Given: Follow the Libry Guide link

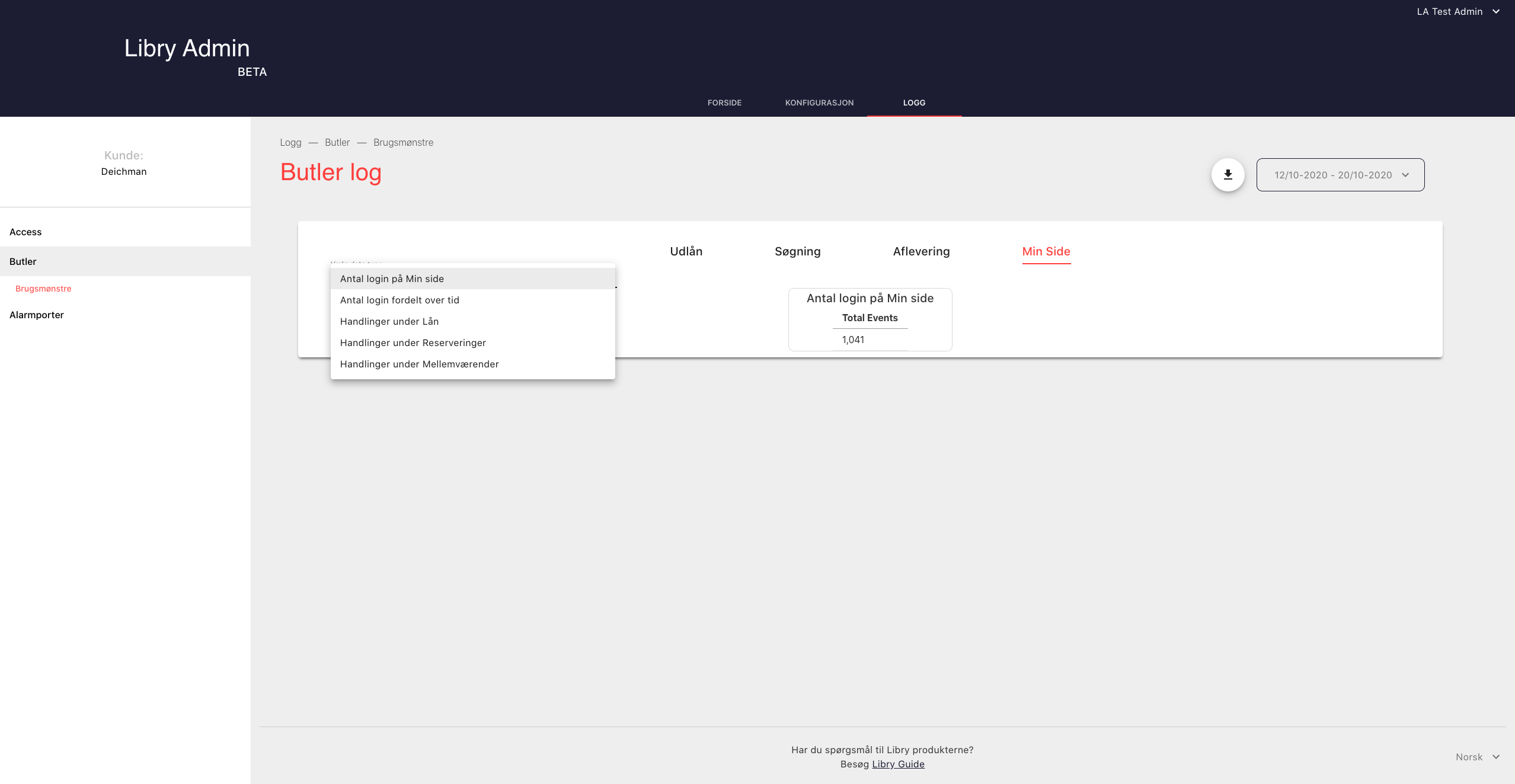Looking at the screenshot, I should (898, 764).
